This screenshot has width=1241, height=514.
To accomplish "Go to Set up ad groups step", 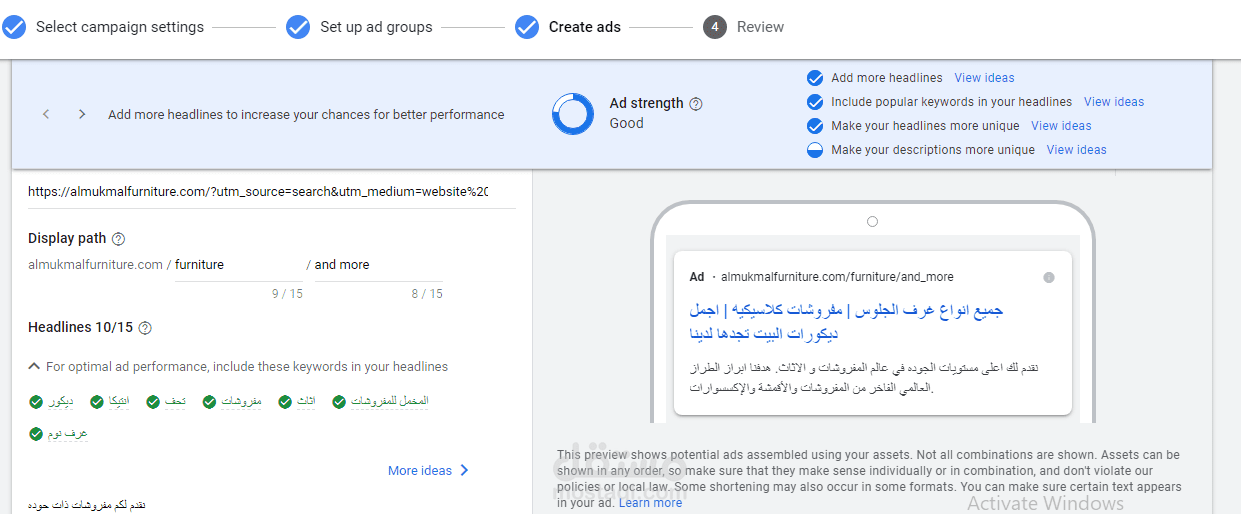I will (376, 27).
